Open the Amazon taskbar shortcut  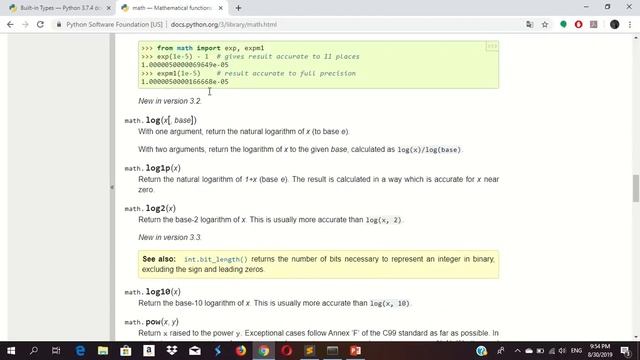pos(149,351)
